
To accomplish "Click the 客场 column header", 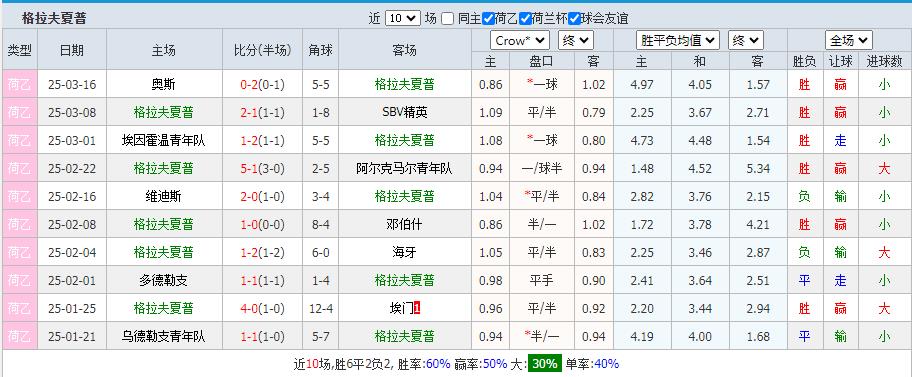I will [x=404, y=50].
